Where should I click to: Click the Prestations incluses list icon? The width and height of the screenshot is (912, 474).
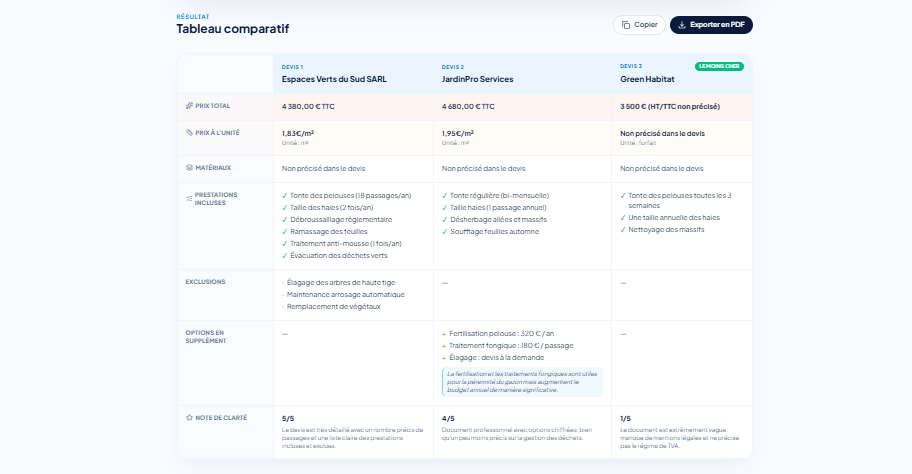(x=189, y=199)
